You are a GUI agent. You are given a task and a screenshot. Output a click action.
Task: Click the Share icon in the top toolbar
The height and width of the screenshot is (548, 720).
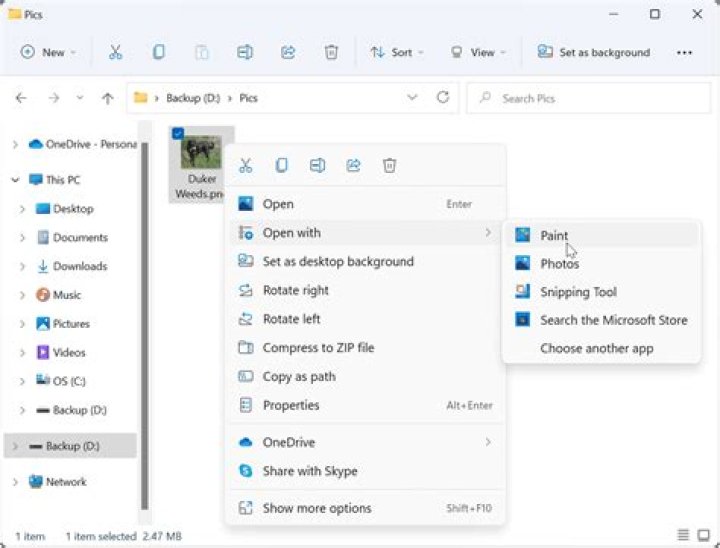[x=288, y=52]
